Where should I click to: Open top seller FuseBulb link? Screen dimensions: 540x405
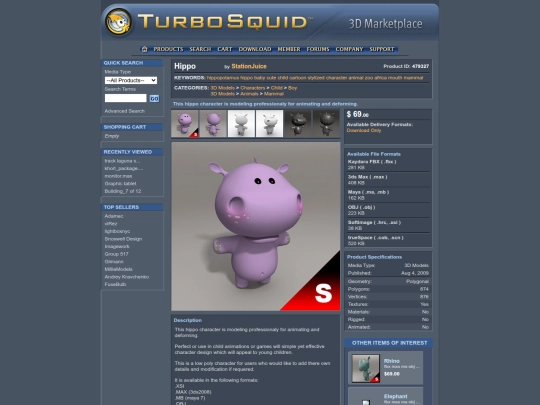tap(115, 284)
